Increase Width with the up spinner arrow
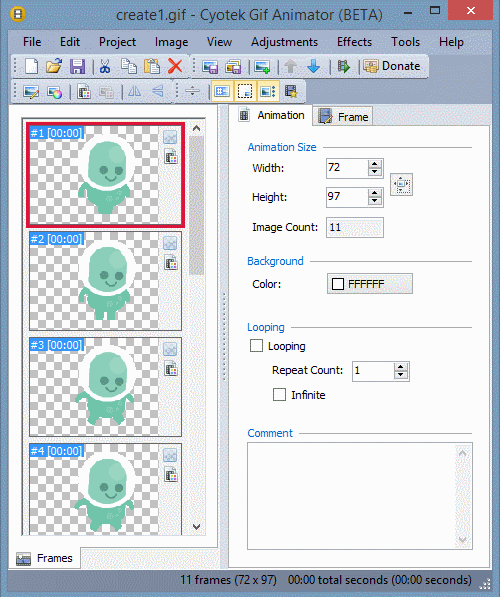The image size is (500, 597). 375,164
